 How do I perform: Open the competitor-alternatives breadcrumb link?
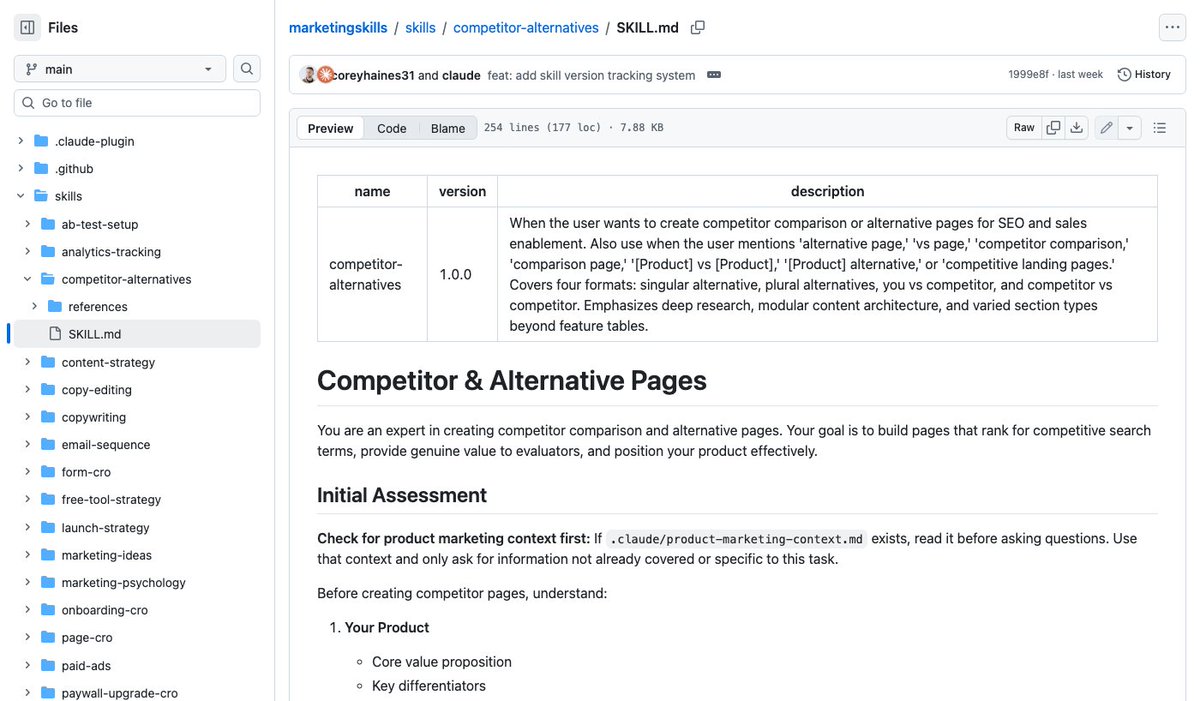(526, 28)
